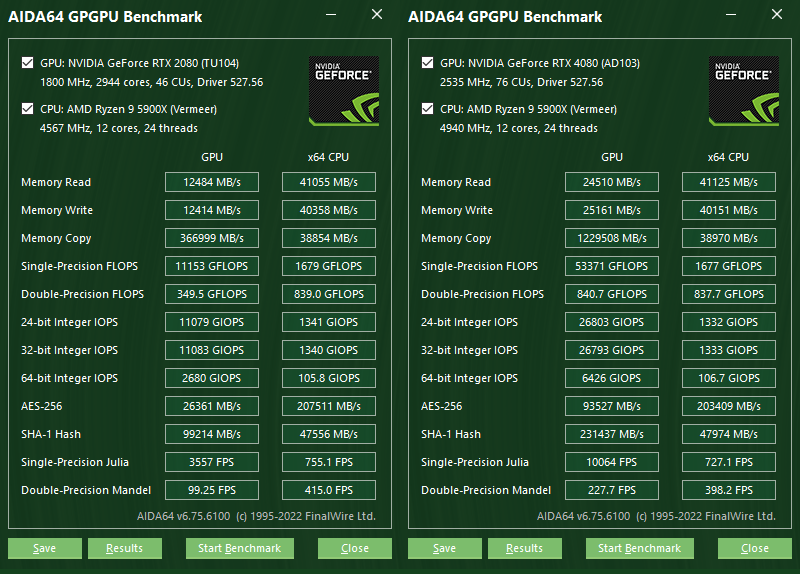Select the 11083 GIOPS 32-bit integer value
Image resolution: width=800 pixels, height=574 pixels.
coord(212,351)
